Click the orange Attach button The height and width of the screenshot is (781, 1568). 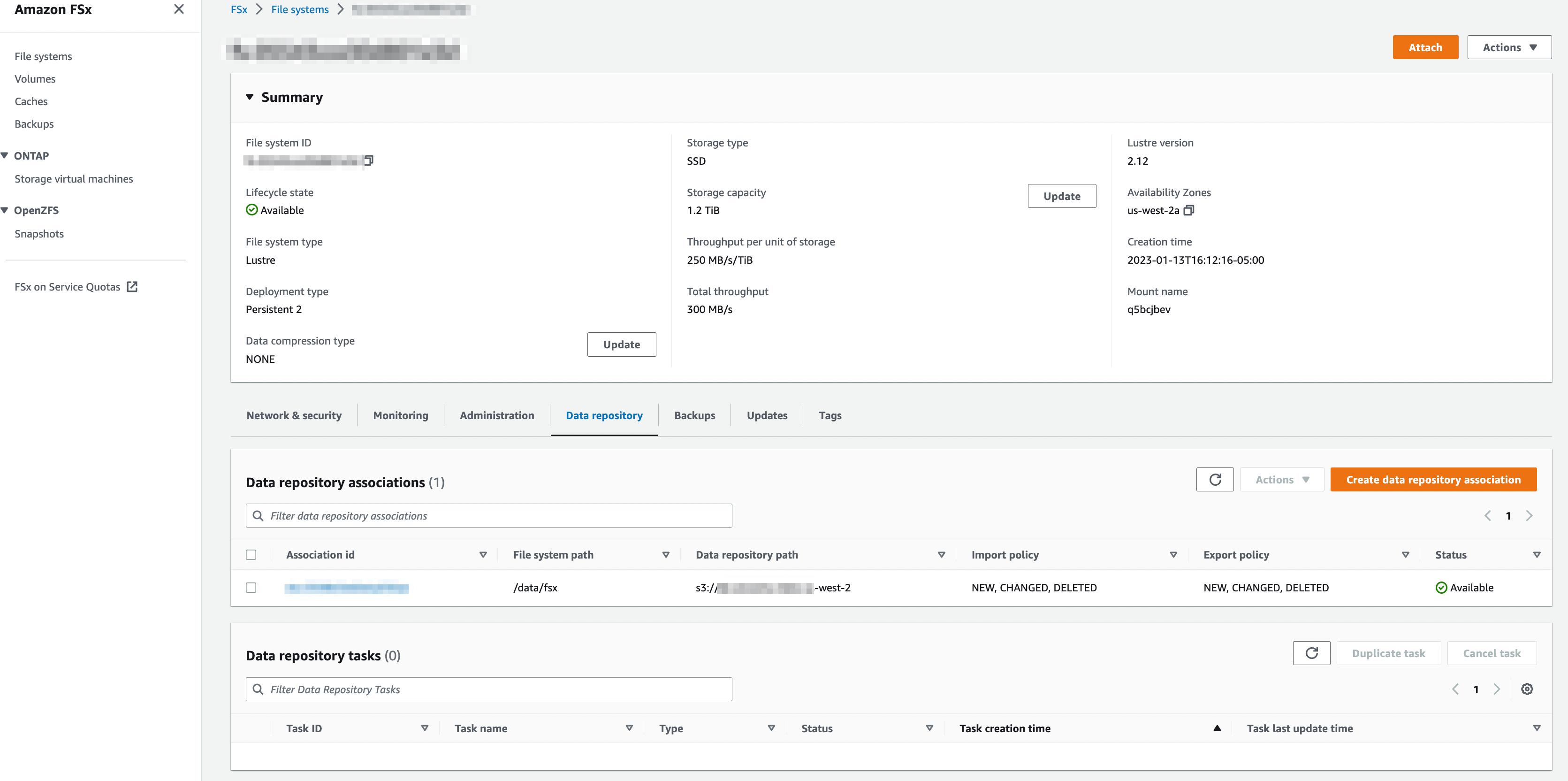pyautogui.click(x=1425, y=47)
